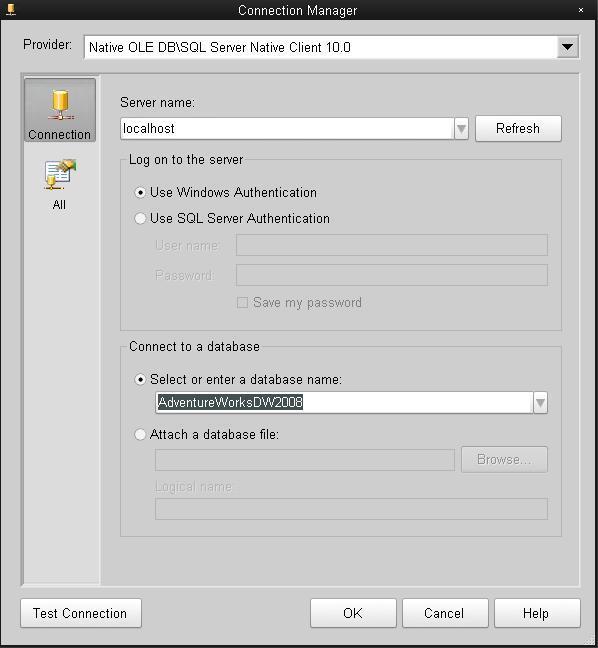The width and height of the screenshot is (598, 648).
Task: Click the Connect to a database heading
Action: point(194,346)
